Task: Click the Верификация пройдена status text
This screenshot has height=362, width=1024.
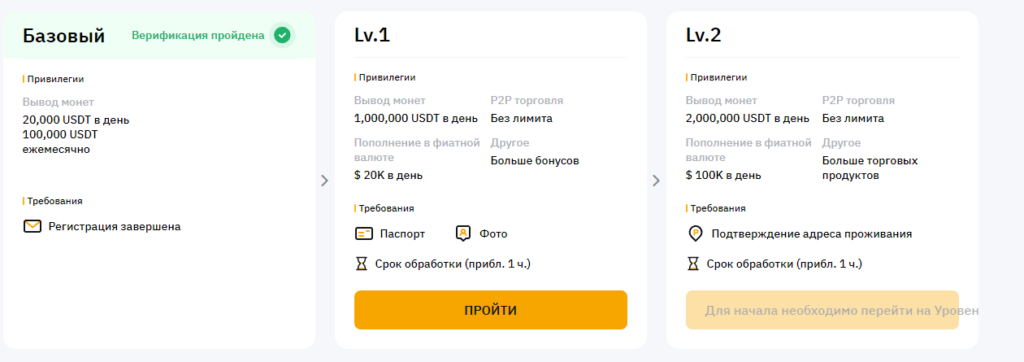Action: (x=198, y=35)
